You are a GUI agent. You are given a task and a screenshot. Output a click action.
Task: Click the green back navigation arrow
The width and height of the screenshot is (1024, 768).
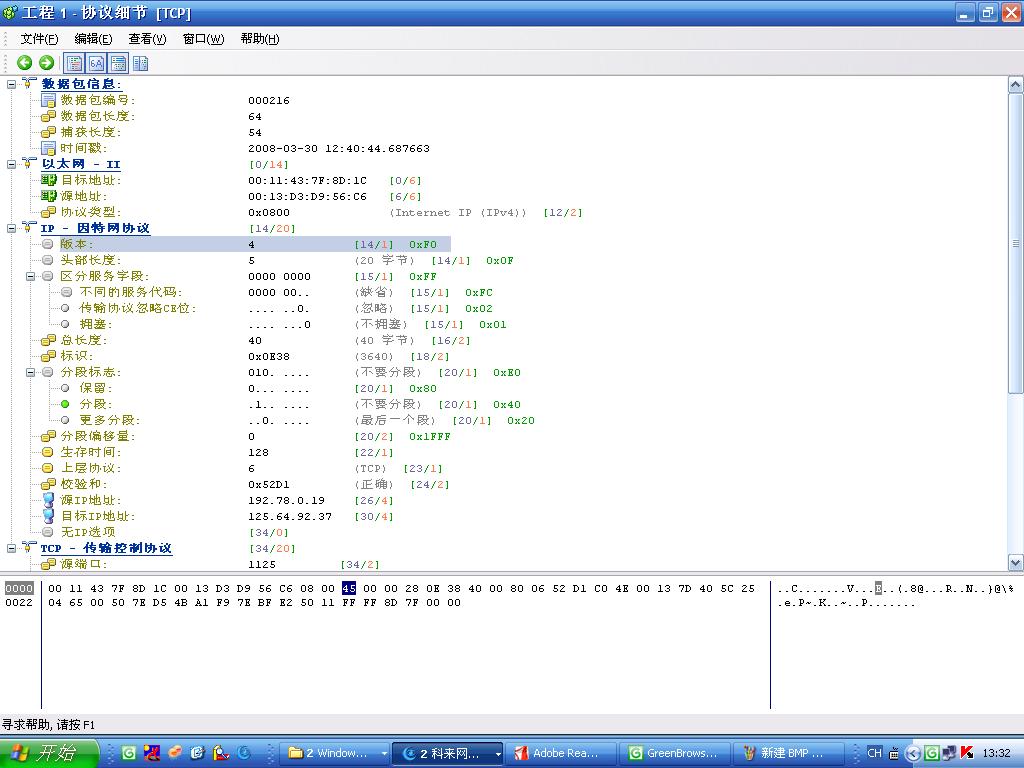(23, 62)
